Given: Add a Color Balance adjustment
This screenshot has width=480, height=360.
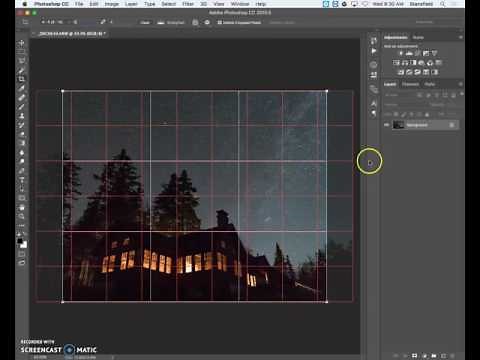Looking at the screenshot, I should tap(405, 62).
